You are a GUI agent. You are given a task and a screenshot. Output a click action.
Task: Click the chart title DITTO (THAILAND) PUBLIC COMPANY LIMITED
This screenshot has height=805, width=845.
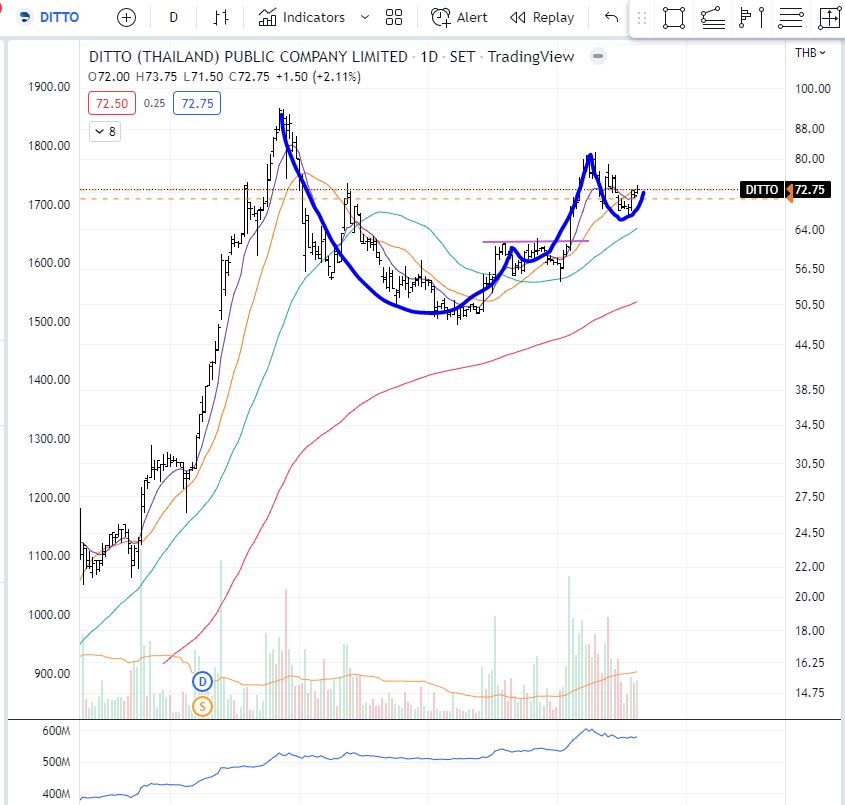tap(248, 57)
